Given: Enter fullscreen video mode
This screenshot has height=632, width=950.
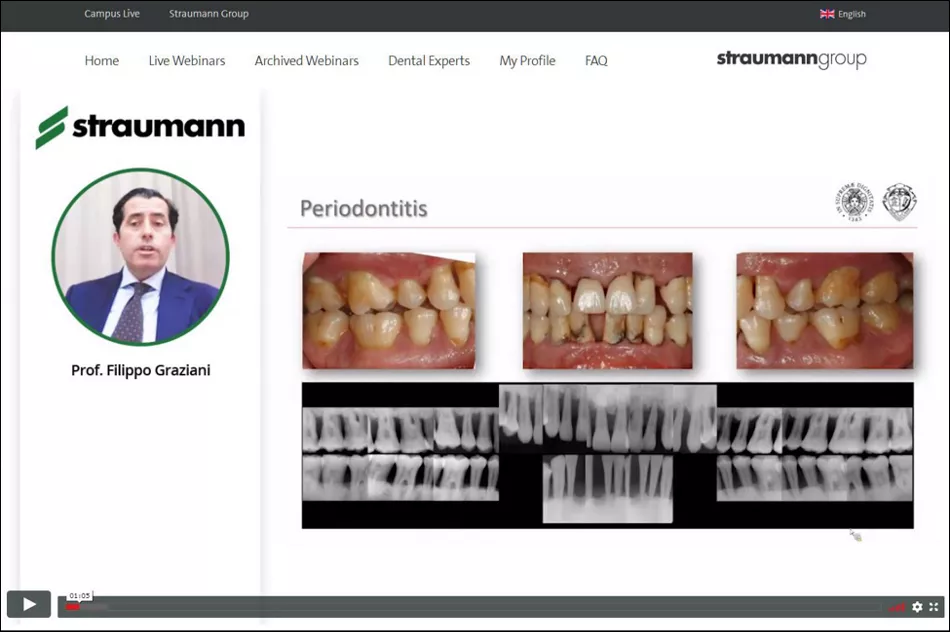Looking at the screenshot, I should 934,606.
